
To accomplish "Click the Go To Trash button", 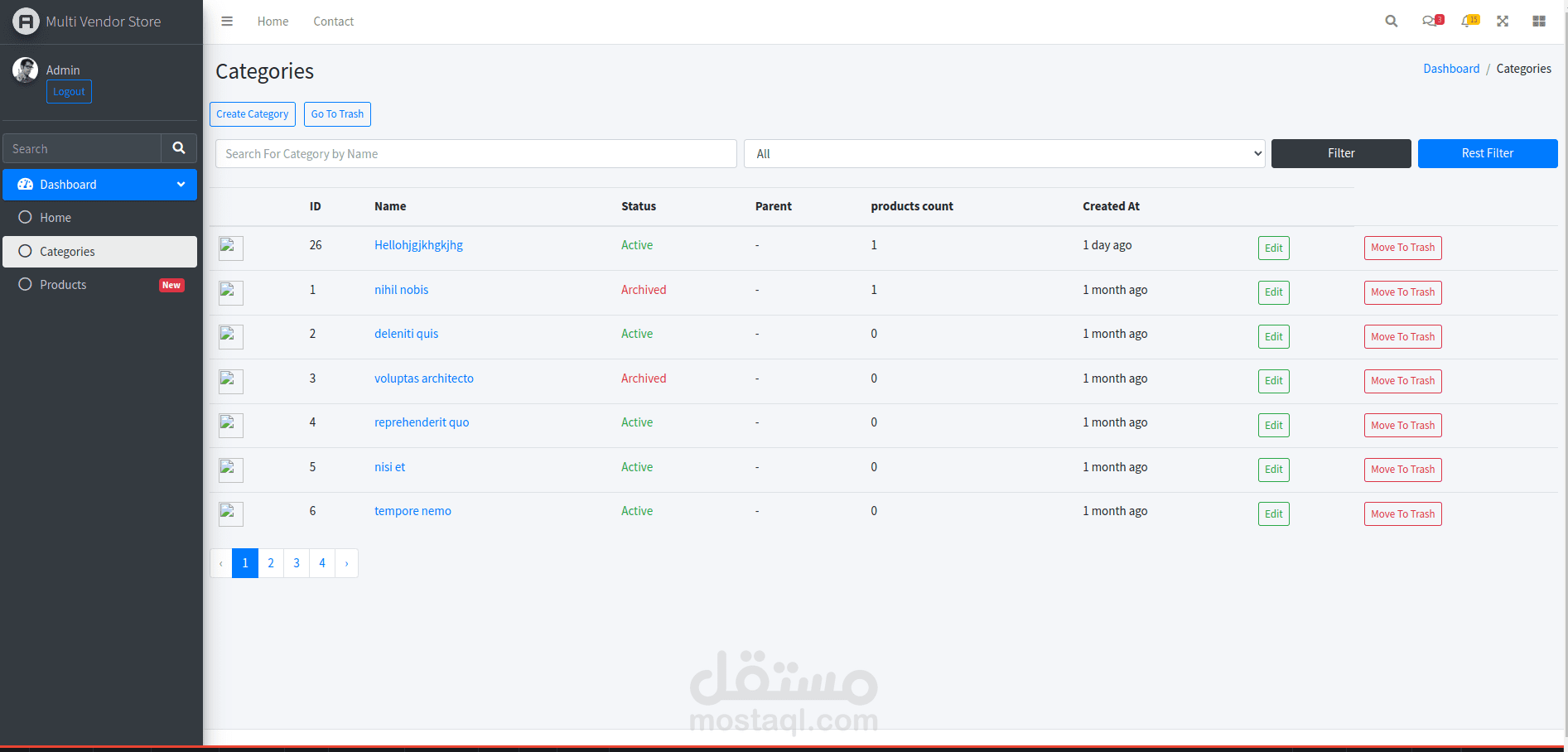I will [337, 114].
